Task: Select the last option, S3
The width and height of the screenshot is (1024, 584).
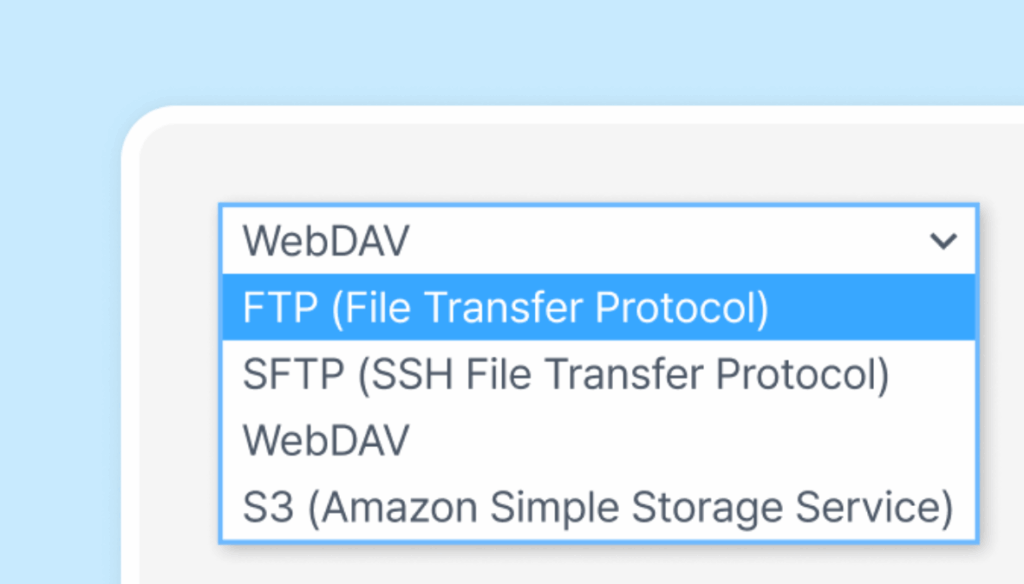Action: 597,508
